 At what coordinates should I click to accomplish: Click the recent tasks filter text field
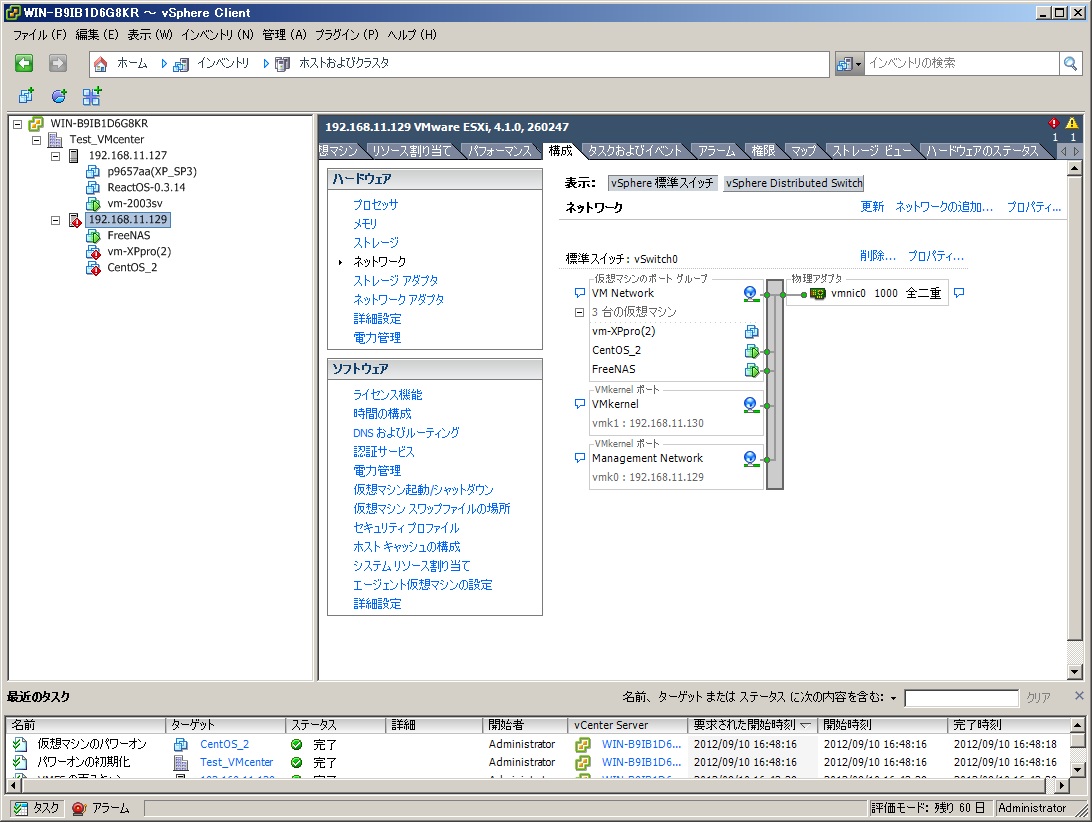(961, 698)
